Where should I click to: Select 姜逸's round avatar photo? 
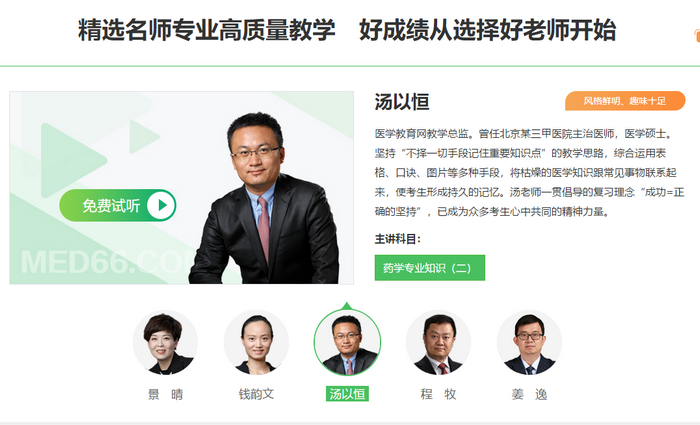[529, 343]
